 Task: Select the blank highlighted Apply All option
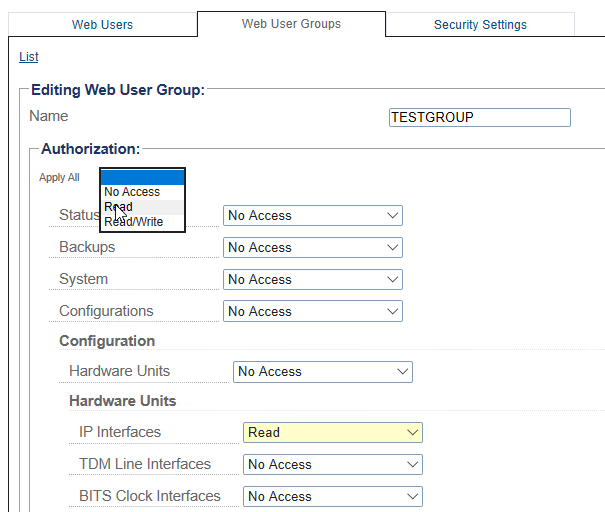point(142,177)
